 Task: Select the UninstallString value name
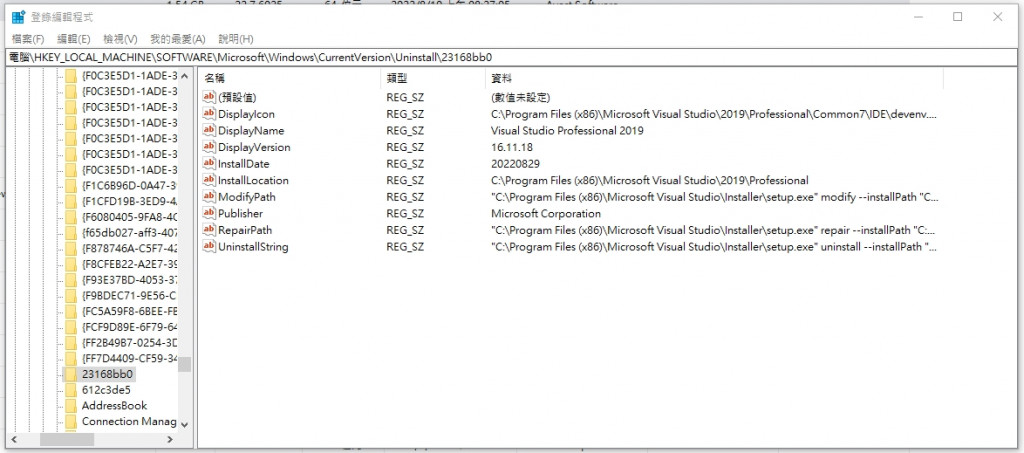253,247
